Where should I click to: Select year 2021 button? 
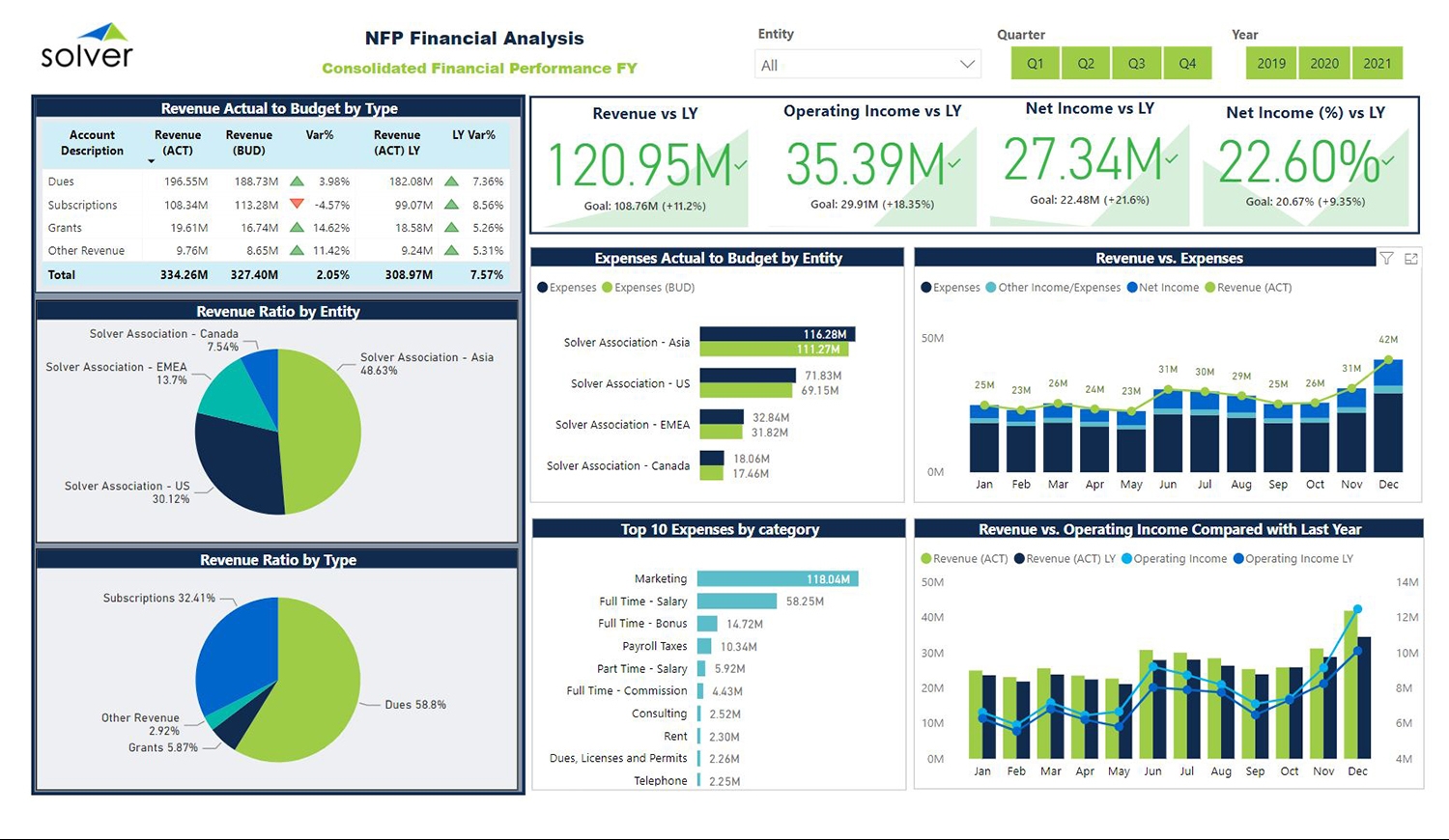tap(1377, 64)
